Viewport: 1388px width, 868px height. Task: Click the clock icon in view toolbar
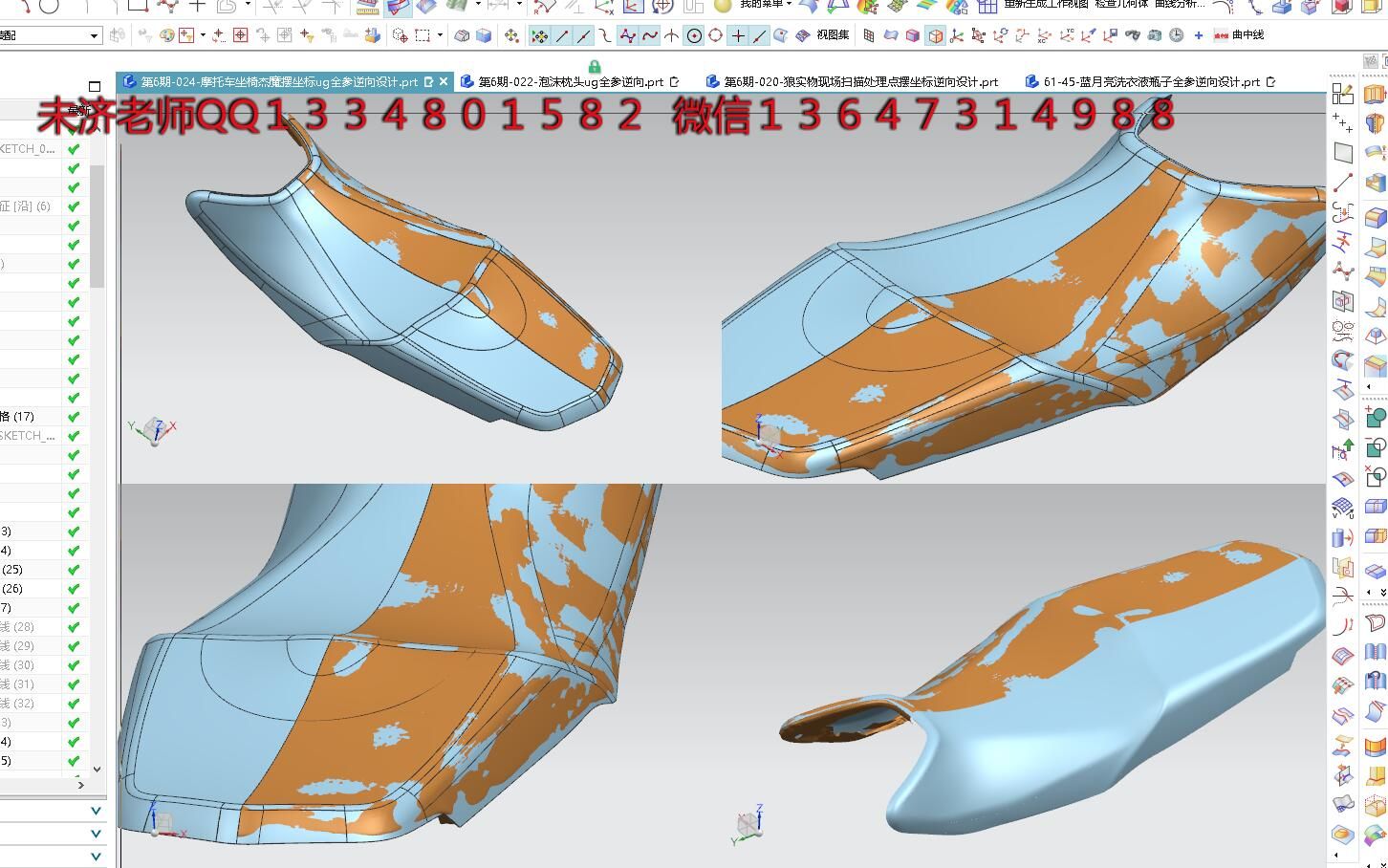point(1177,35)
